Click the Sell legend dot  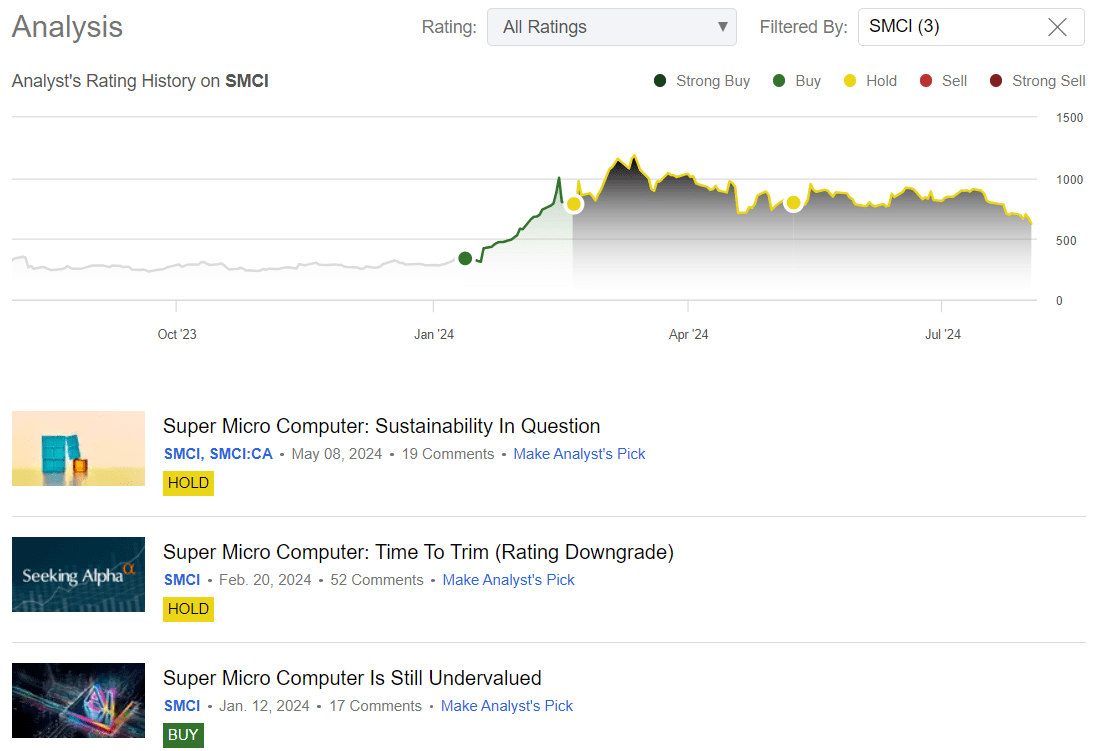coord(926,81)
